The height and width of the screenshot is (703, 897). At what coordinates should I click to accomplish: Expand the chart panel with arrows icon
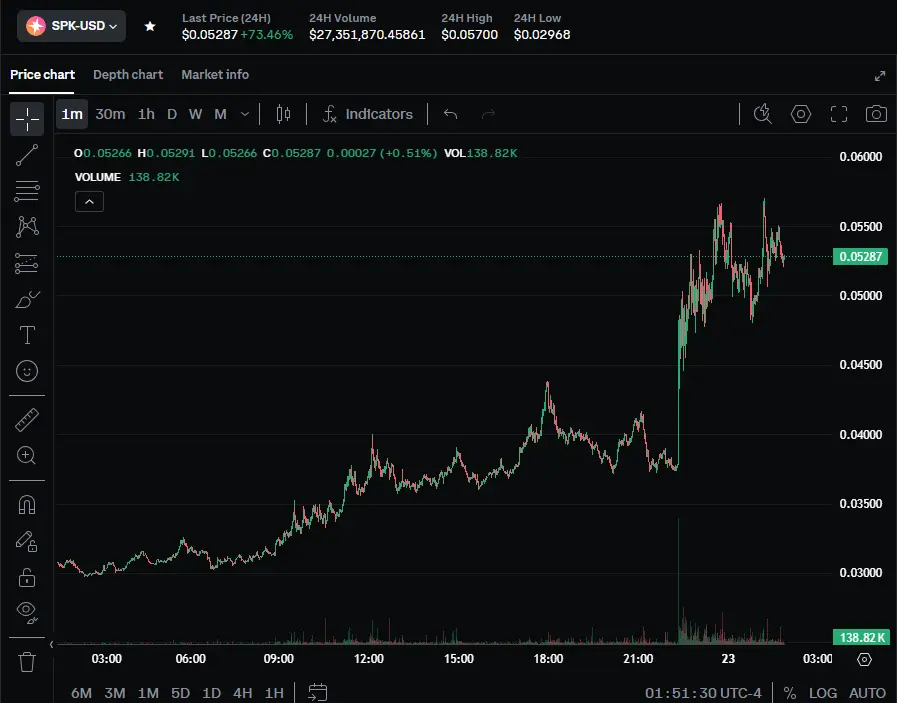pyautogui.click(x=880, y=76)
